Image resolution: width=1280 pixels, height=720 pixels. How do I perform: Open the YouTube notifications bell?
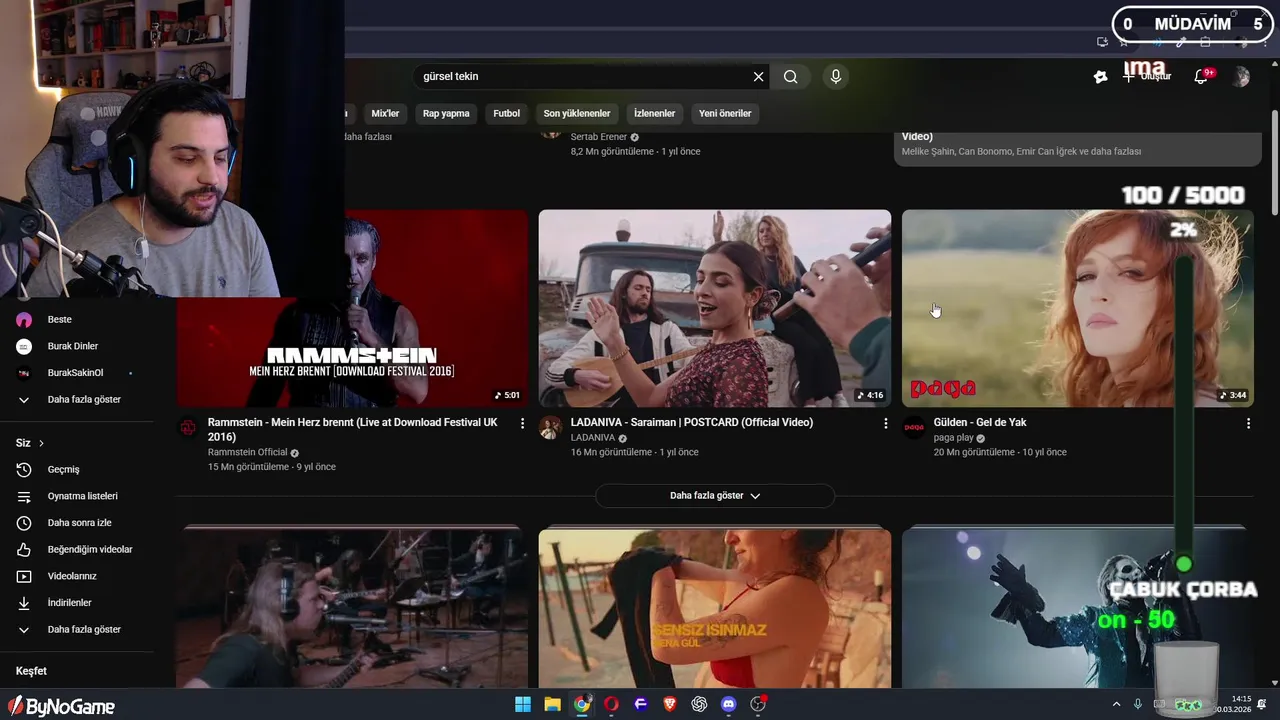(1202, 77)
